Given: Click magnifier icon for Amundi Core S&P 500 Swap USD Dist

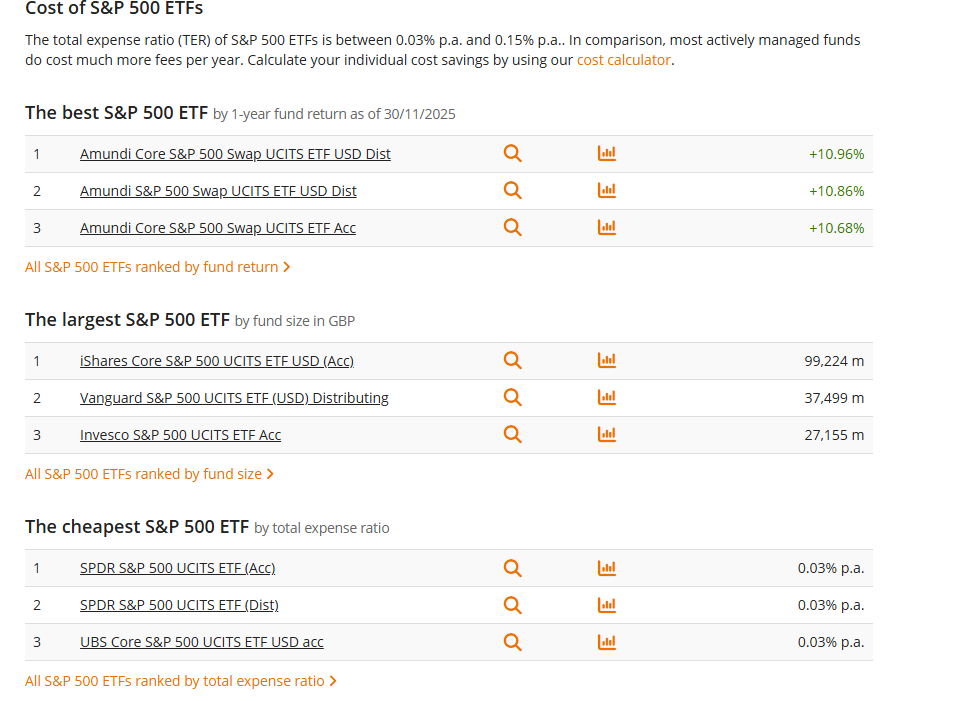Looking at the screenshot, I should click(512, 154).
